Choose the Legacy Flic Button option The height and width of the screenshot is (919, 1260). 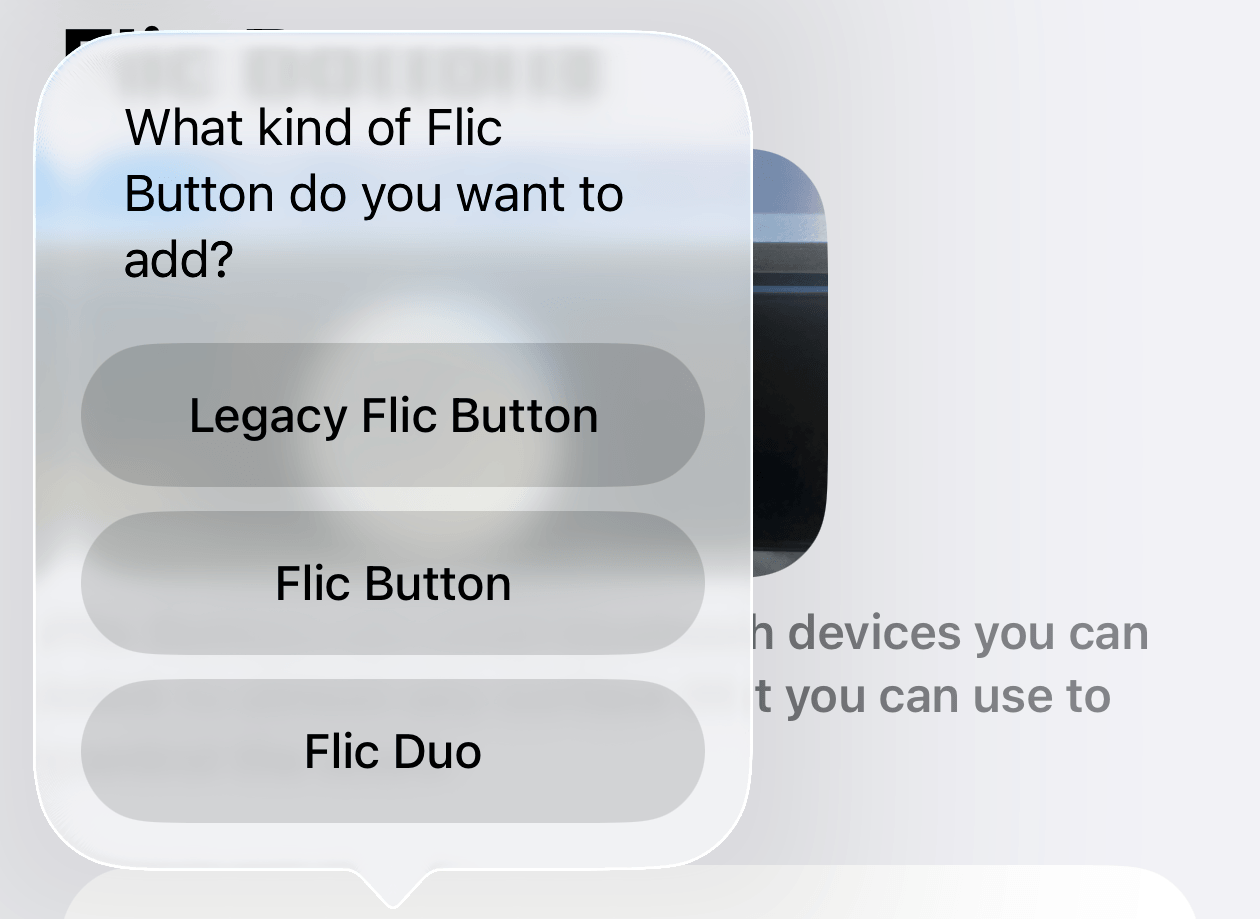(x=393, y=415)
